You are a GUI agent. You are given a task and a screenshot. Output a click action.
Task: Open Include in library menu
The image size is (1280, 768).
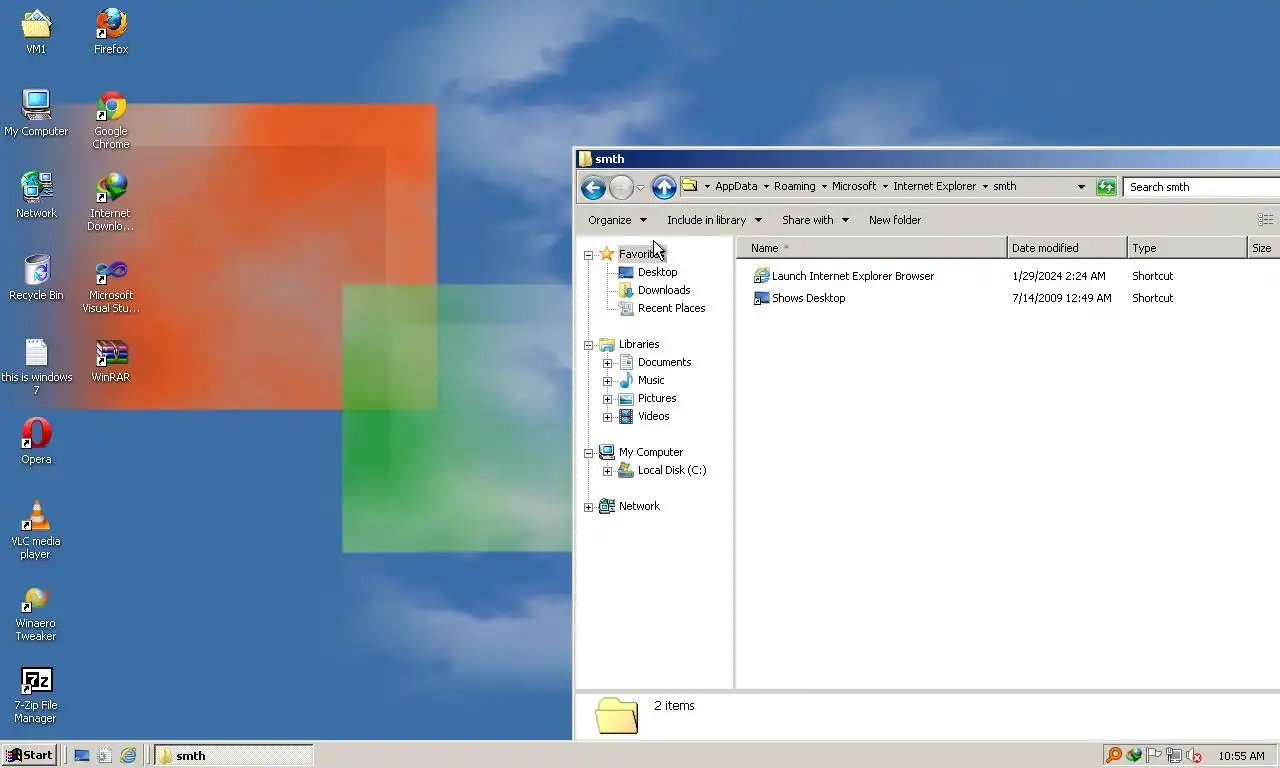pos(714,220)
